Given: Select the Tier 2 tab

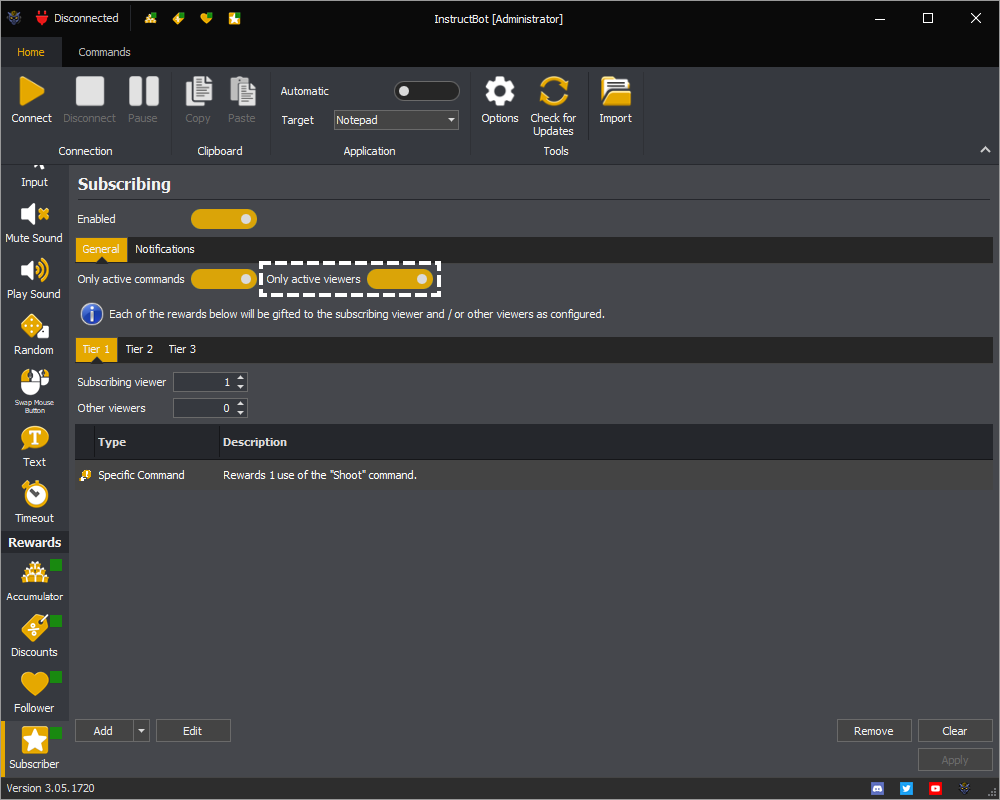Looking at the screenshot, I should [139, 350].
